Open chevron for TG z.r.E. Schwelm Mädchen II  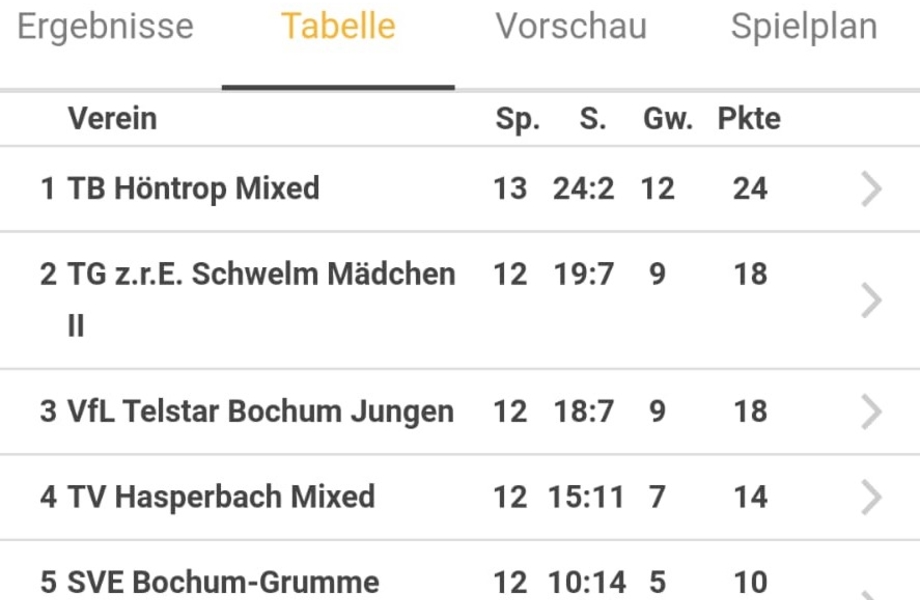871,300
